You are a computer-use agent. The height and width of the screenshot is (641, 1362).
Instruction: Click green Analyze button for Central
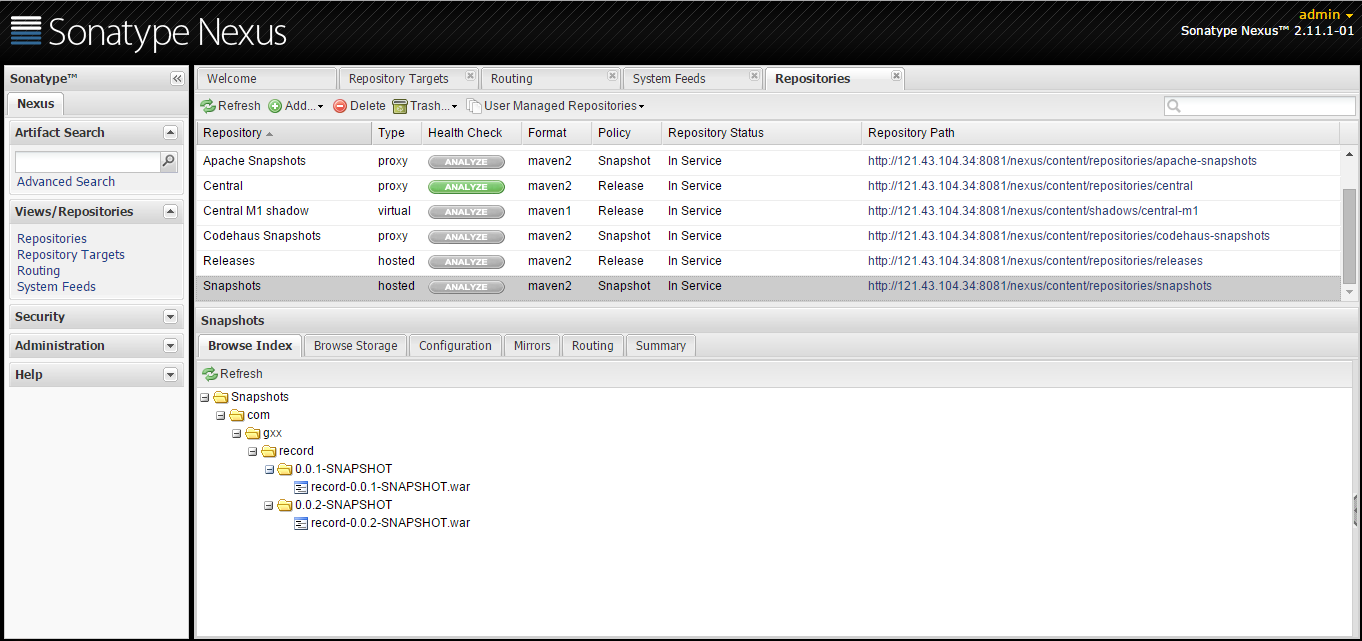point(466,187)
